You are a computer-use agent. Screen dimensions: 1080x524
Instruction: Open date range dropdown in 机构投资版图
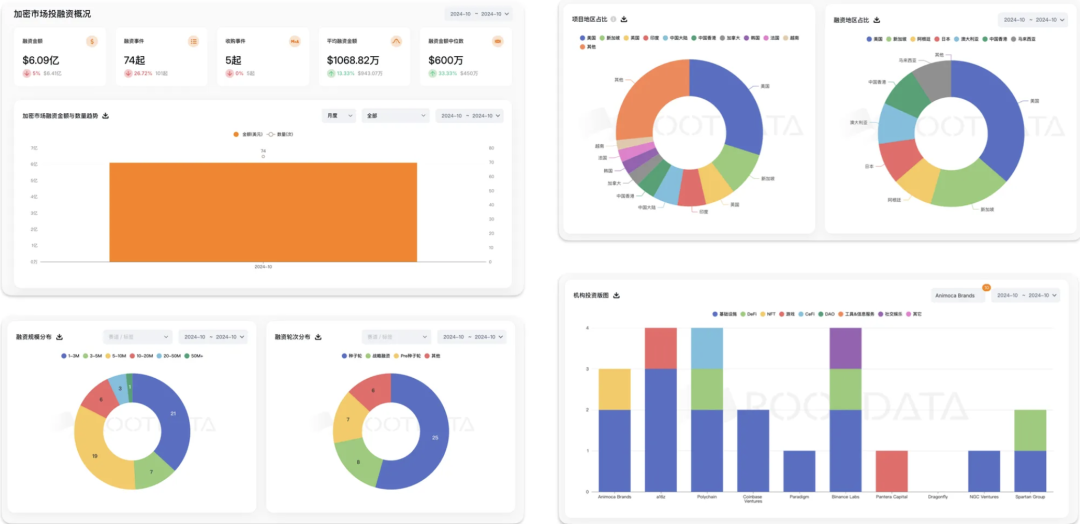click(1026, 295)
